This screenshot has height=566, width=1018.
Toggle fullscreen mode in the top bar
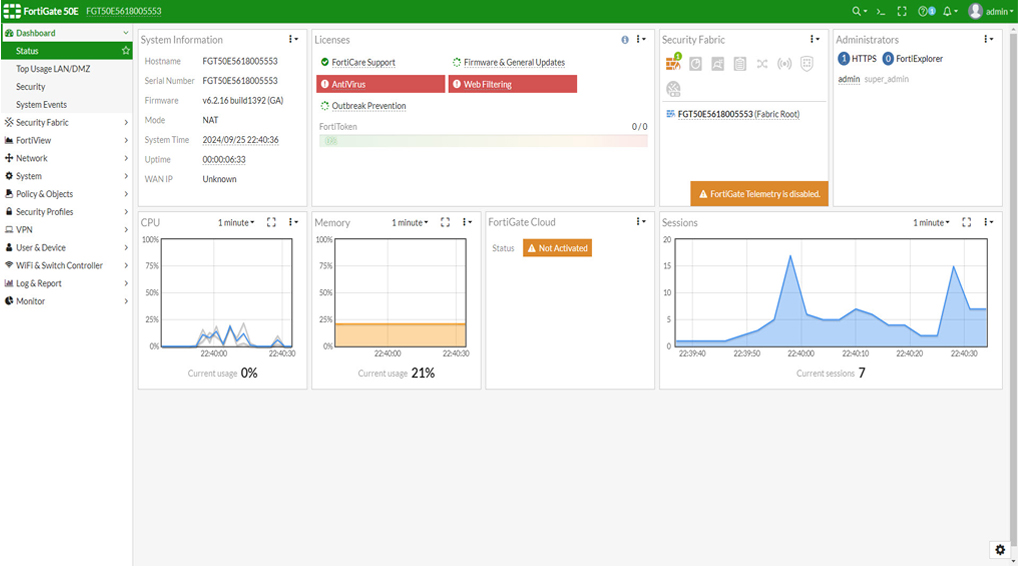tap(902, 11)
